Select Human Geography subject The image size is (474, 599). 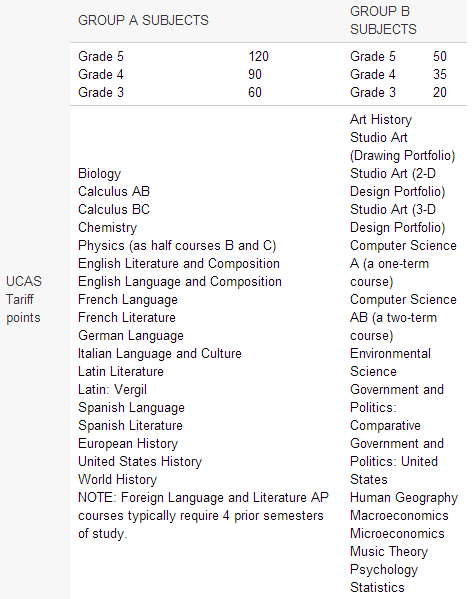(404, 498)
